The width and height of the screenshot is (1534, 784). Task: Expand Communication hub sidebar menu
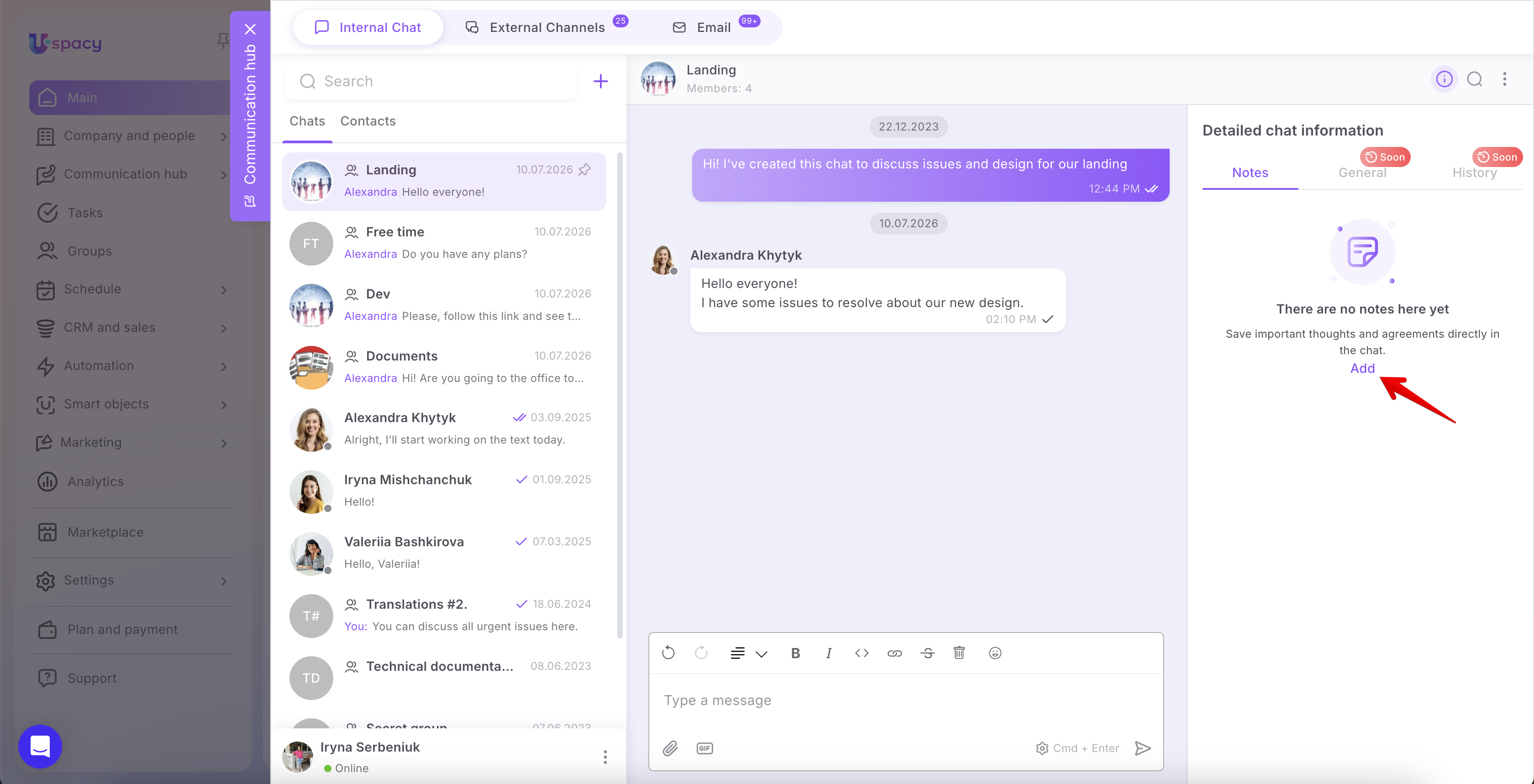pyautogui.click(x=224, y=174)
